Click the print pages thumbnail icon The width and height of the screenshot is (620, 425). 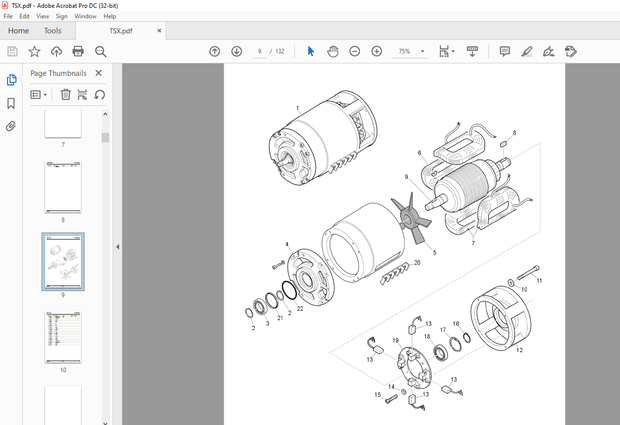tap(82, 95)
